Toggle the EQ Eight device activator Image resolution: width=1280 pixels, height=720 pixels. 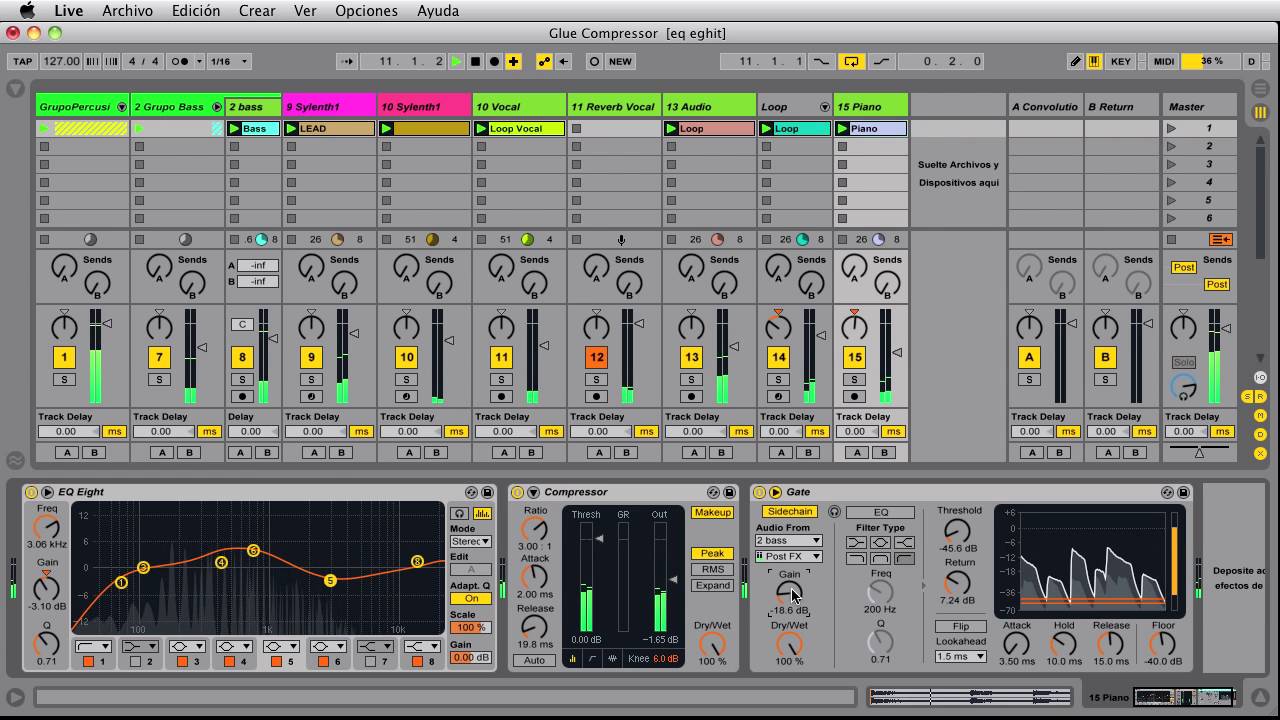point(31,492)
